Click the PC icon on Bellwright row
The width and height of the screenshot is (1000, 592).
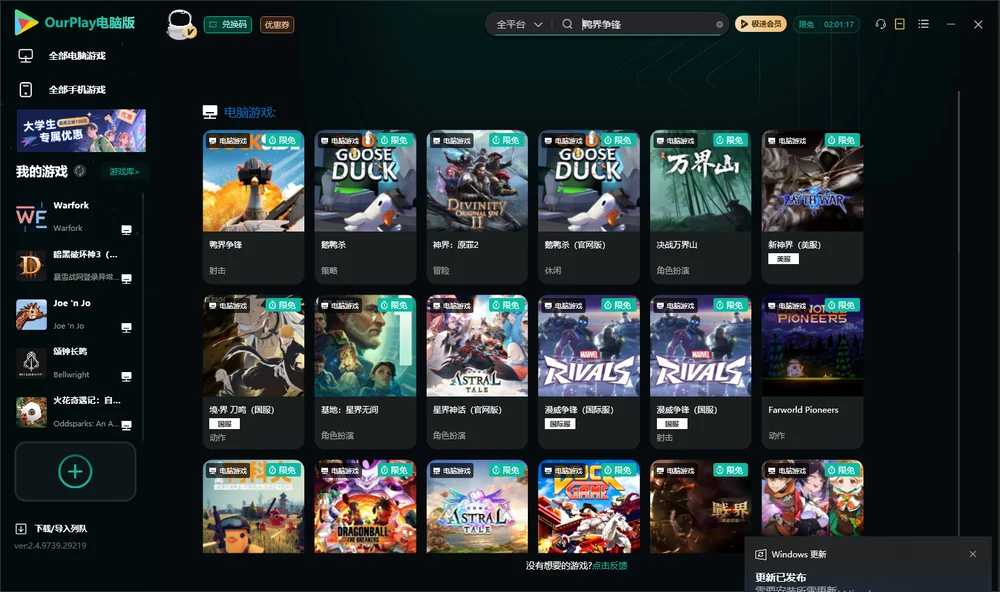pyautogui.click(x=126, y=376)
